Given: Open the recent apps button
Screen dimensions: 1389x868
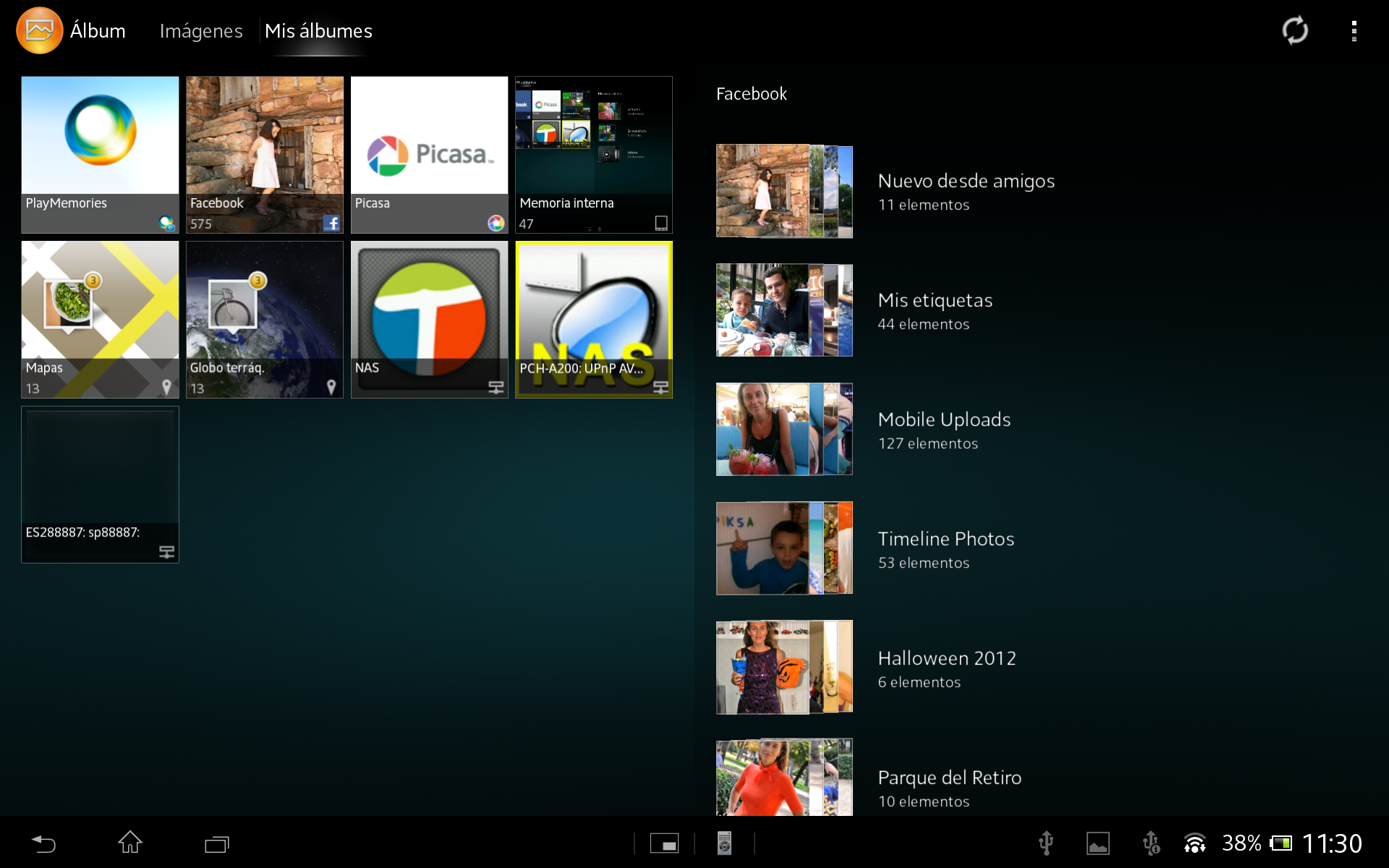Looking at the screenshot, I should [x=216, y=843].
